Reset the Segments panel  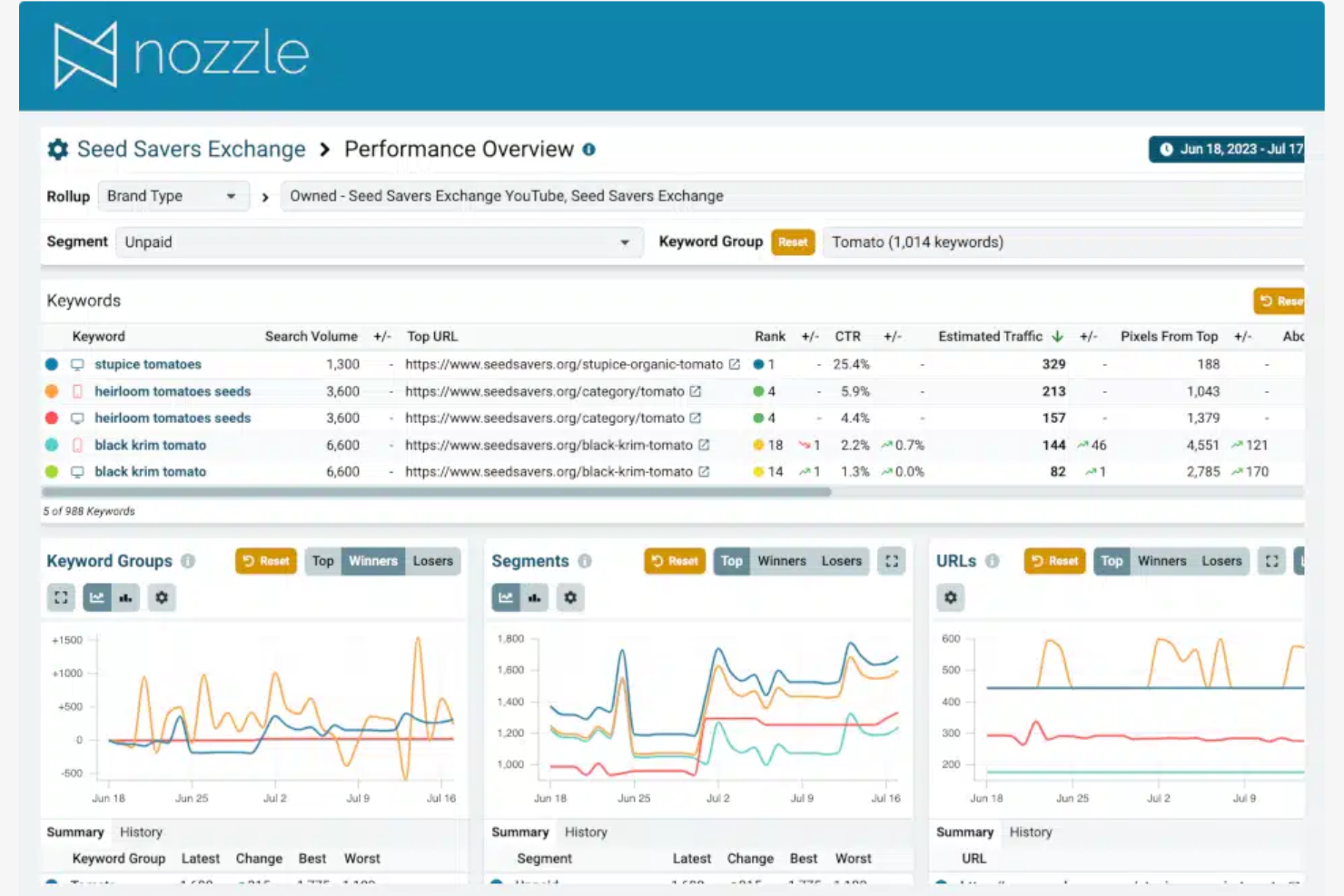675,561
